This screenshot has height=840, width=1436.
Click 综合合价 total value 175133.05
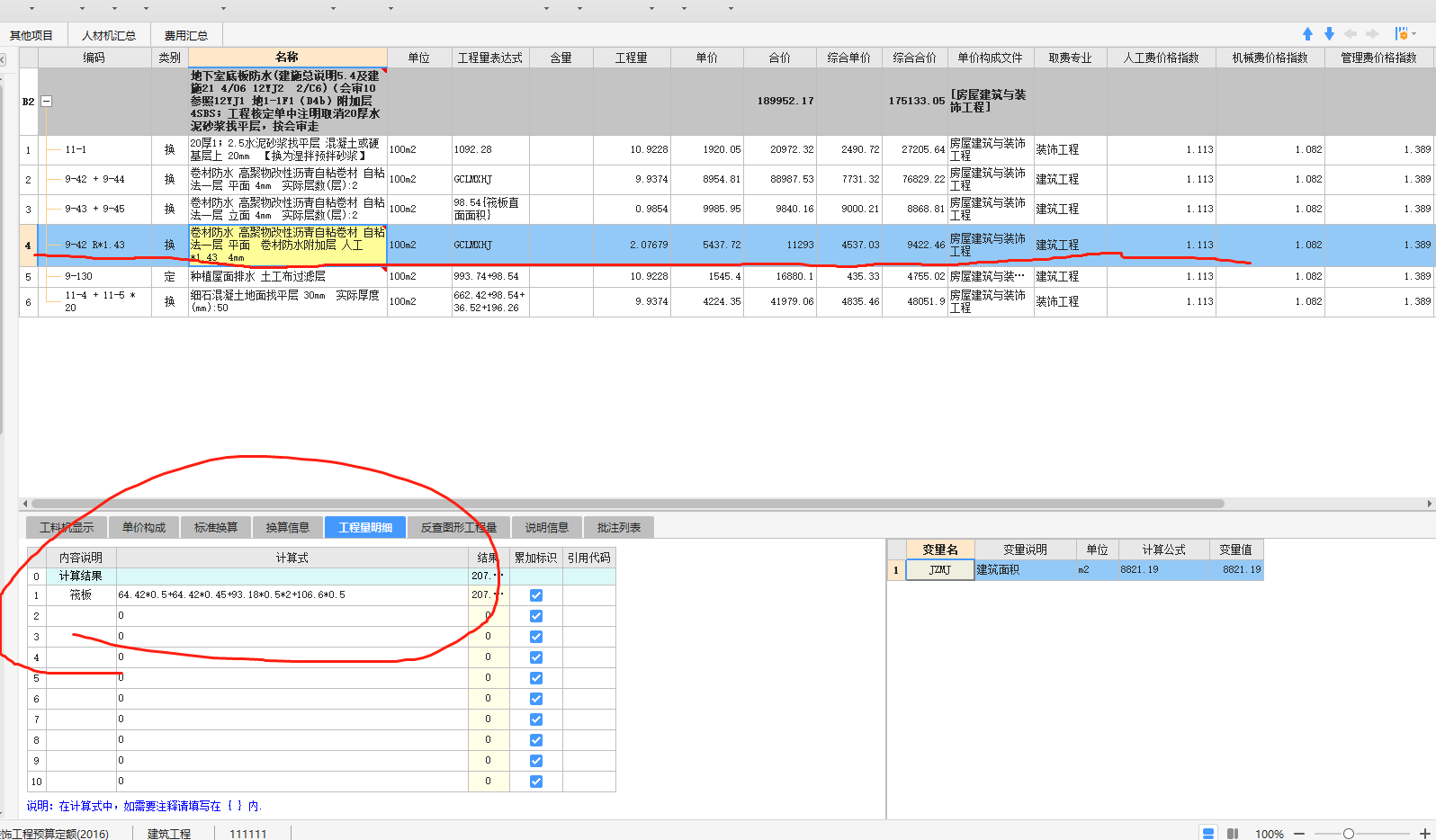915,102
